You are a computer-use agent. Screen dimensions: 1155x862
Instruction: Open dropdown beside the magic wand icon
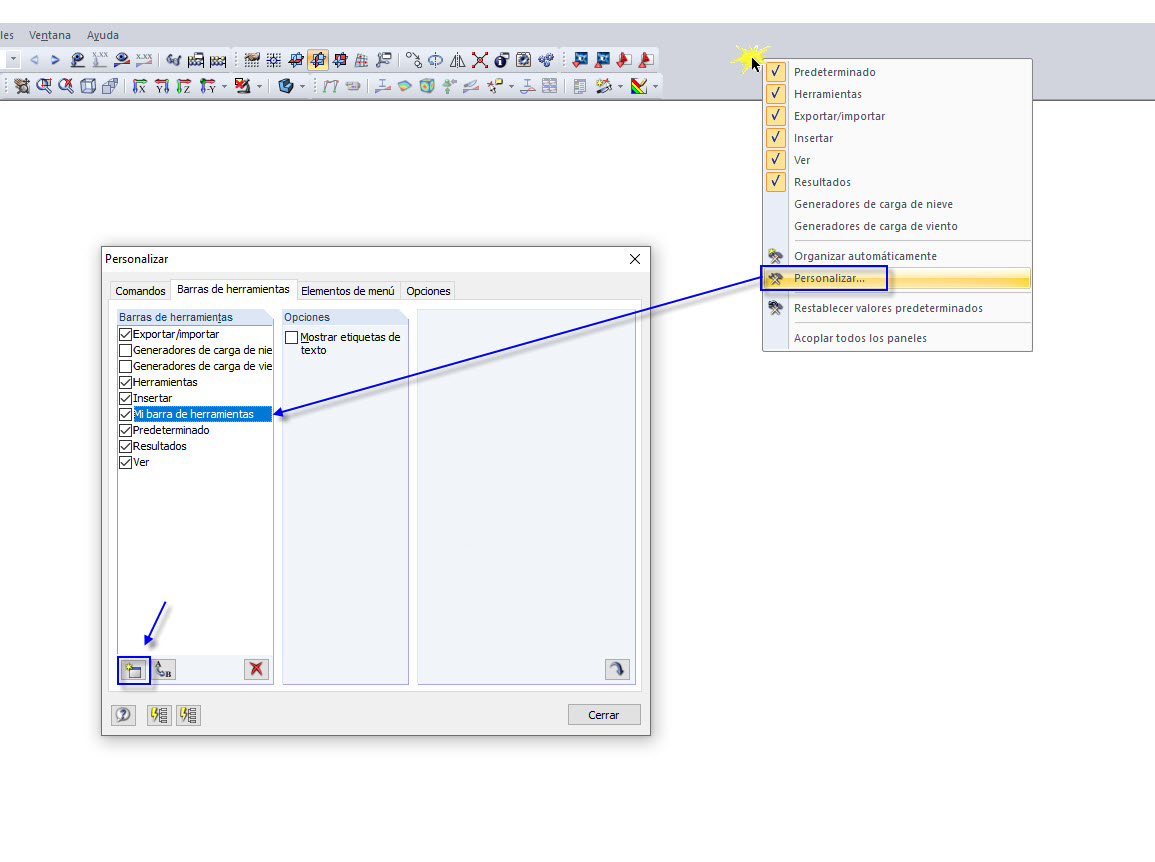620,86
